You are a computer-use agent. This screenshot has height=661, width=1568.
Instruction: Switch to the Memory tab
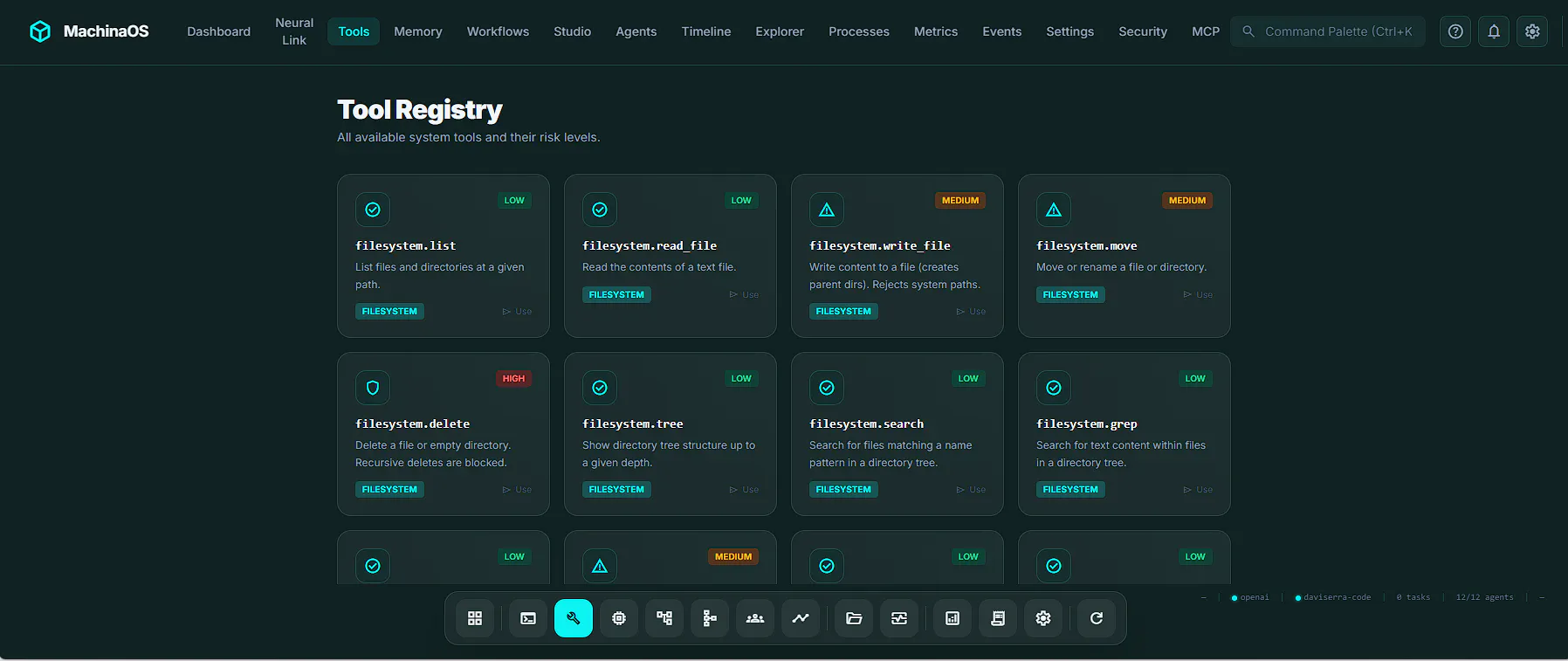[x=418, y=31]
